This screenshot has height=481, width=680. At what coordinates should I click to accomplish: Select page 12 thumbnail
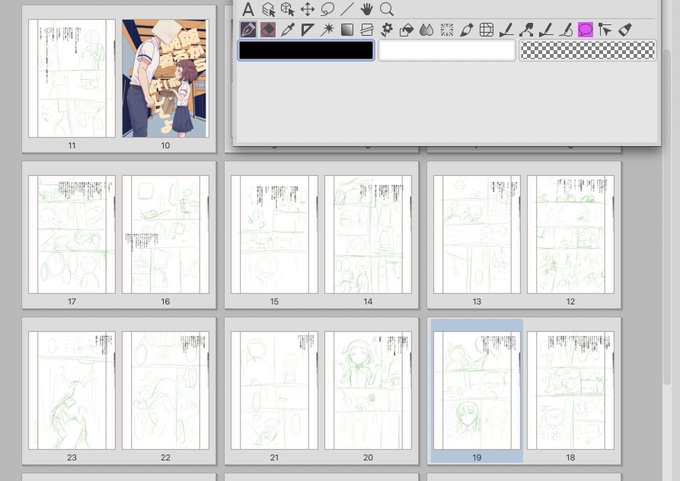[x=570, y=234]
